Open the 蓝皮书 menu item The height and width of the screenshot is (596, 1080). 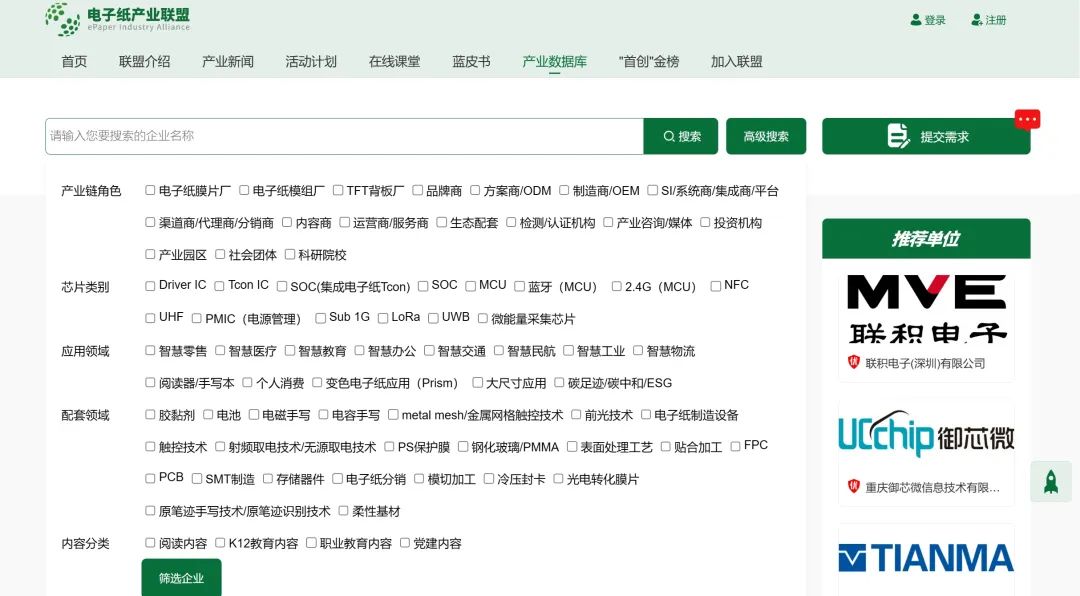click(x=470, y=61)
